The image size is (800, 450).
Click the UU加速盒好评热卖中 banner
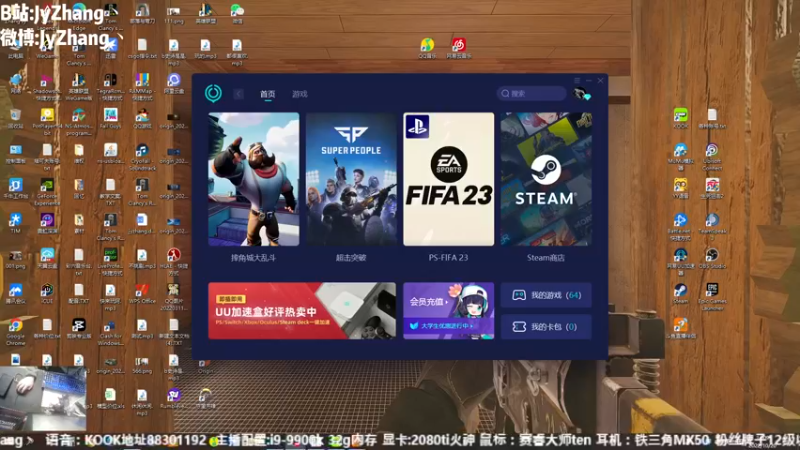(302, 311)
